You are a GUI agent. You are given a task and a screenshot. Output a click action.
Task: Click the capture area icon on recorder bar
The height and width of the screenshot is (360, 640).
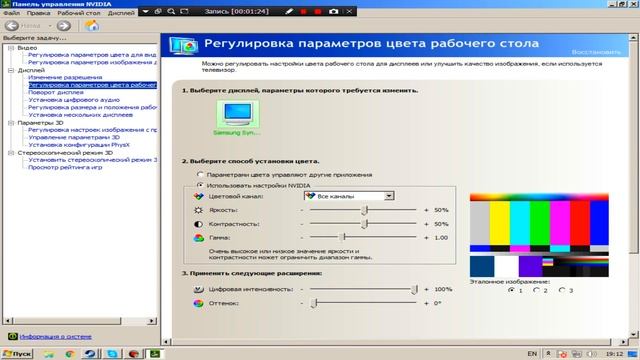point(184,11)
